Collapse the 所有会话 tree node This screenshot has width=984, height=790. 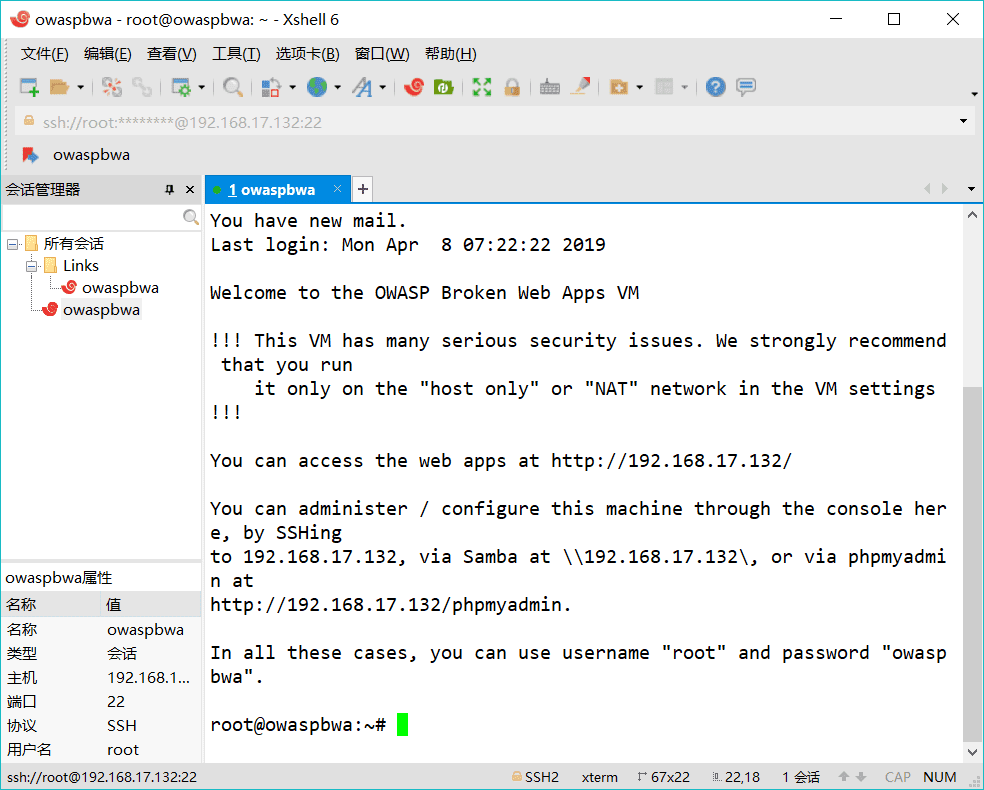(12, 244)
